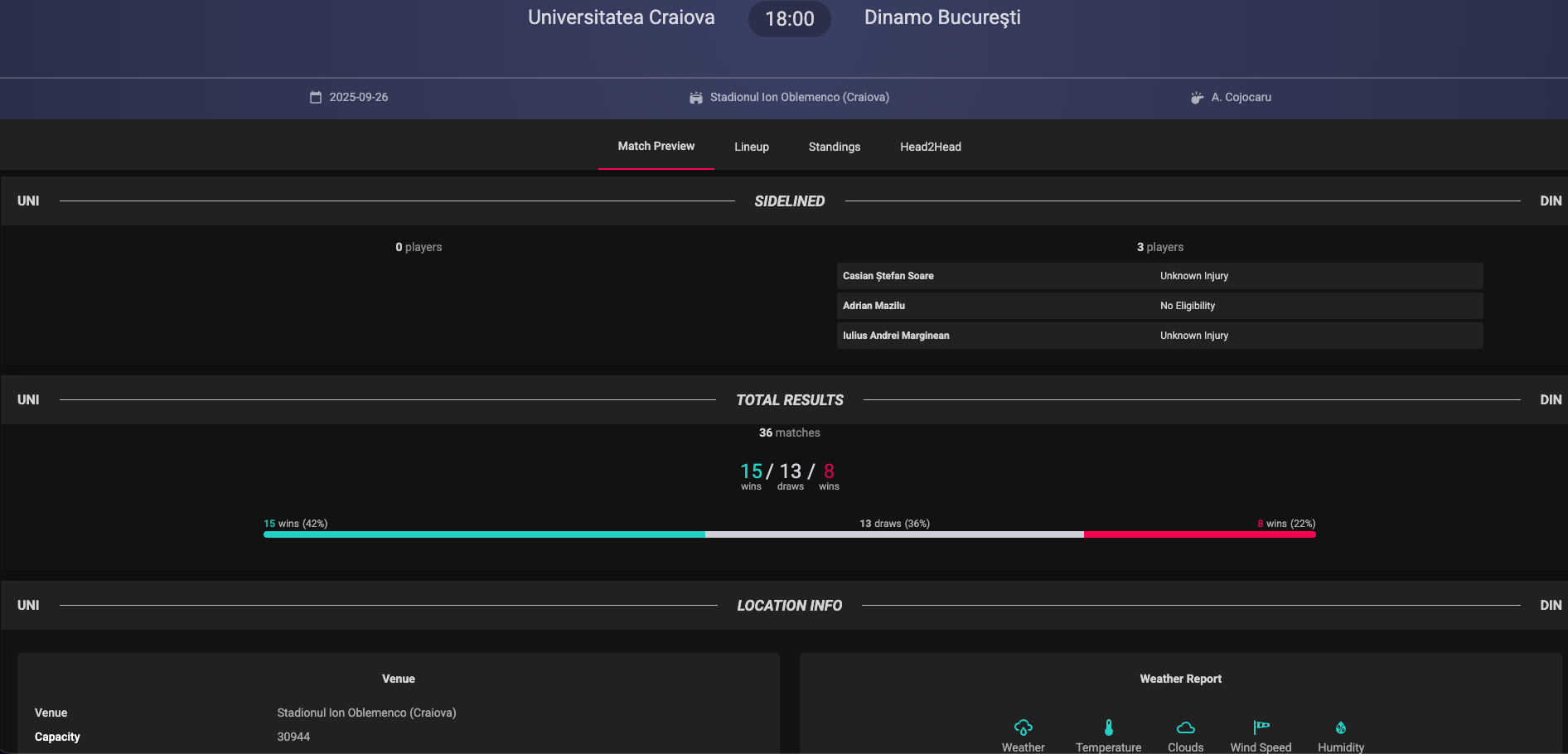Click the Clouds icon in Weather Report
Image resolution: width=1568 pixels, height=754 pixels.
(x=1186, y=727)
